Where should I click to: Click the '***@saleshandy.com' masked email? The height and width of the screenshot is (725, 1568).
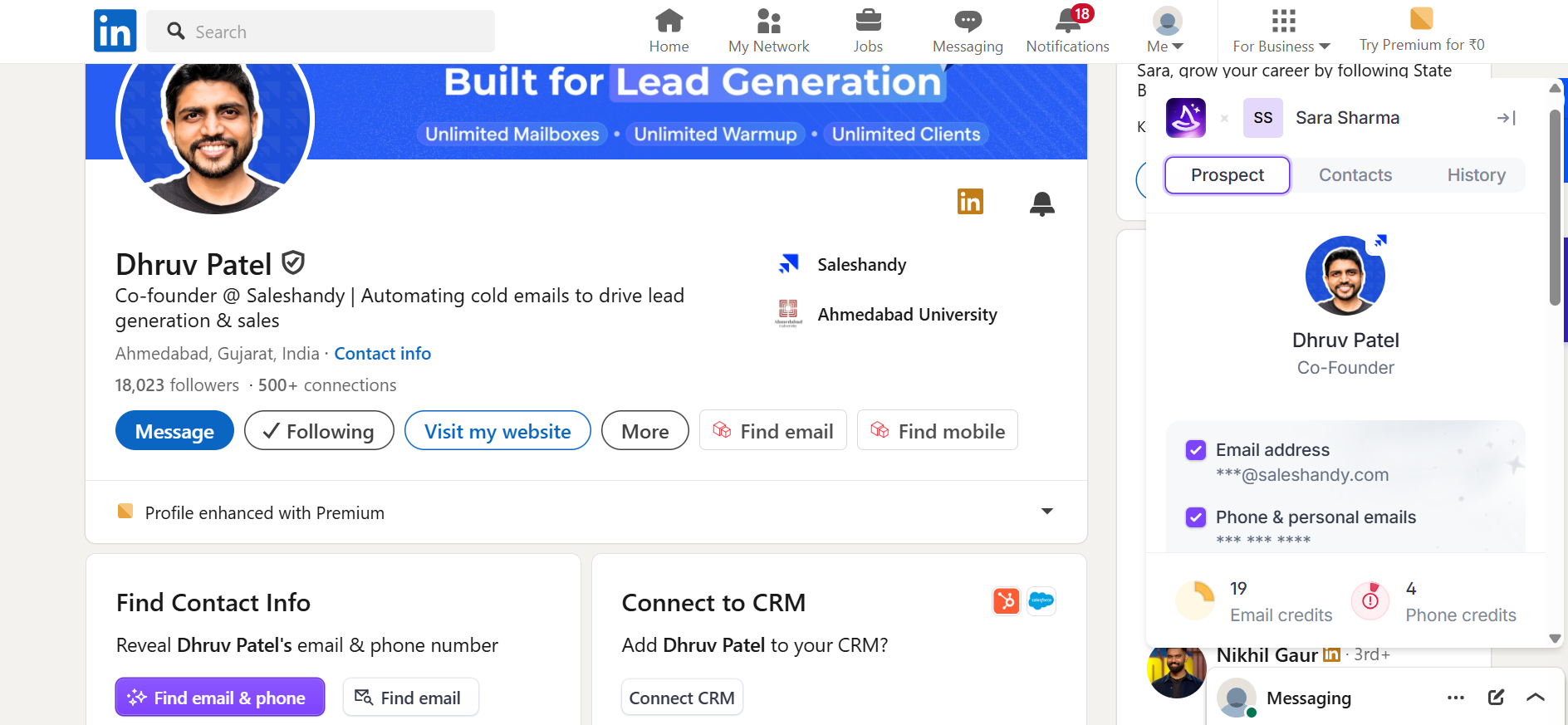pos(1301,474)
